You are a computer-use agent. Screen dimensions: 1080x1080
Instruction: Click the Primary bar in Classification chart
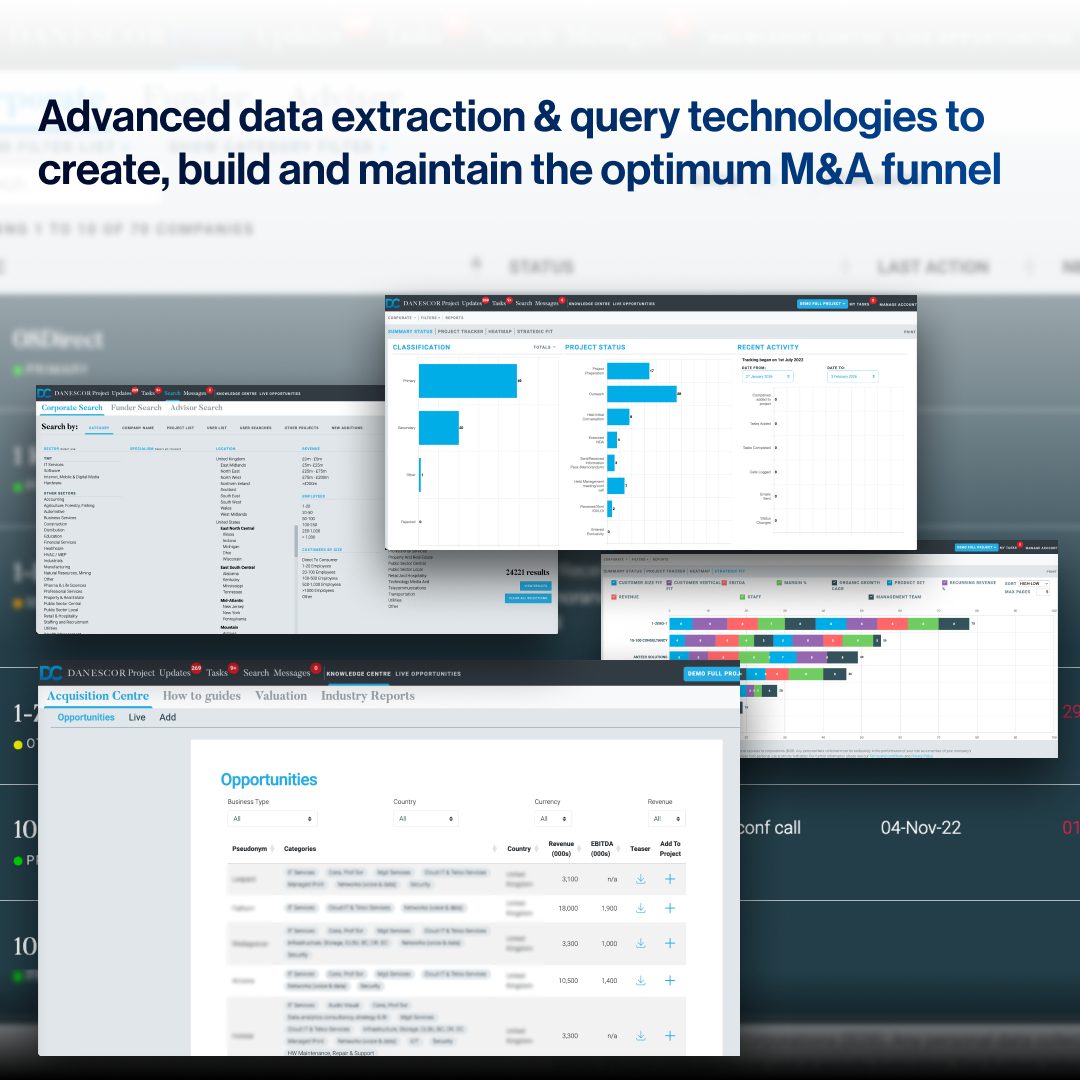point(467,381)
